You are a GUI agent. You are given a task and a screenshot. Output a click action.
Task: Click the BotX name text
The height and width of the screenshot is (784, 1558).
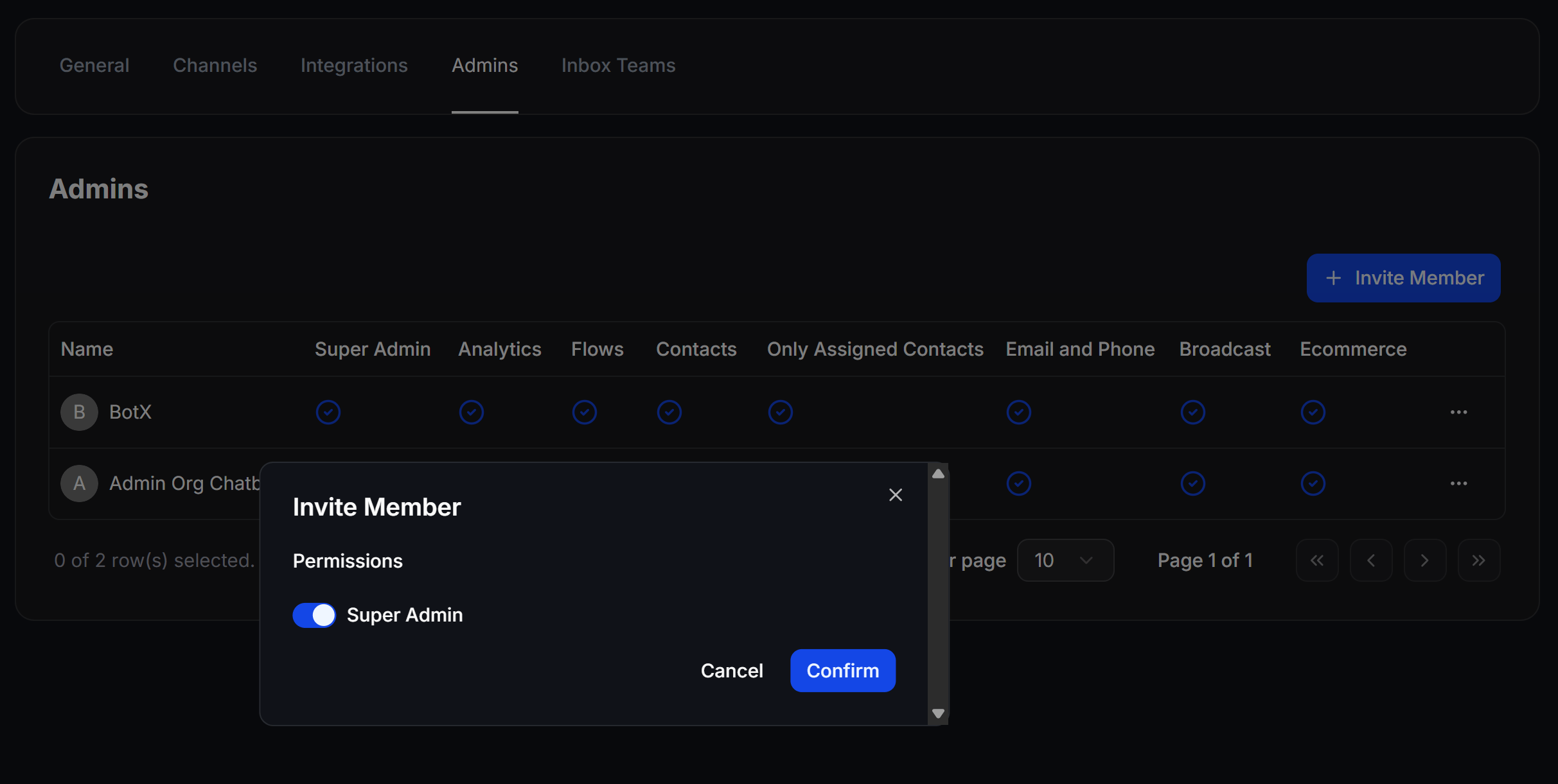[x=130, y=412]
